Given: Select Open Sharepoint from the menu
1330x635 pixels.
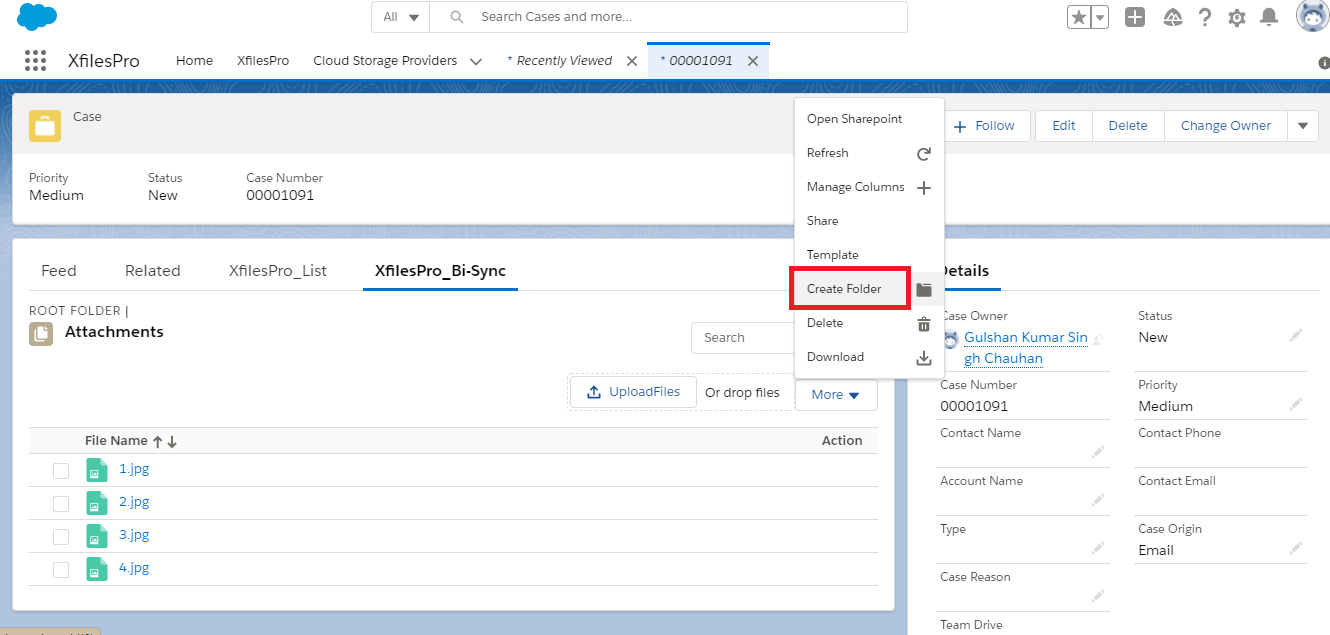Looking at the screenshot, I should pyautogui.click(x=869, y=119).
